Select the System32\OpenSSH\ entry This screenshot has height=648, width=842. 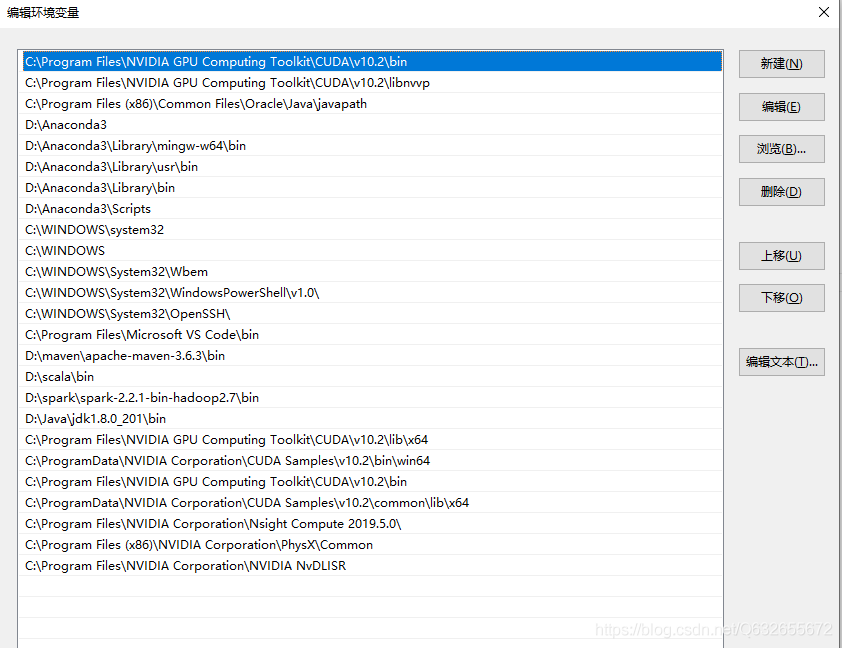click(372, 314)
